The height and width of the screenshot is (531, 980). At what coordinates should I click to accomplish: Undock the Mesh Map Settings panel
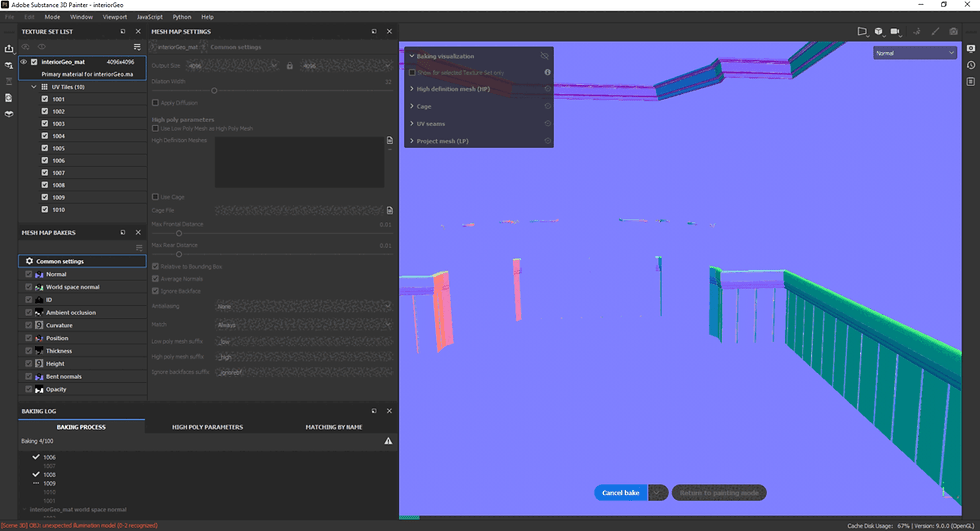(374, 31)
